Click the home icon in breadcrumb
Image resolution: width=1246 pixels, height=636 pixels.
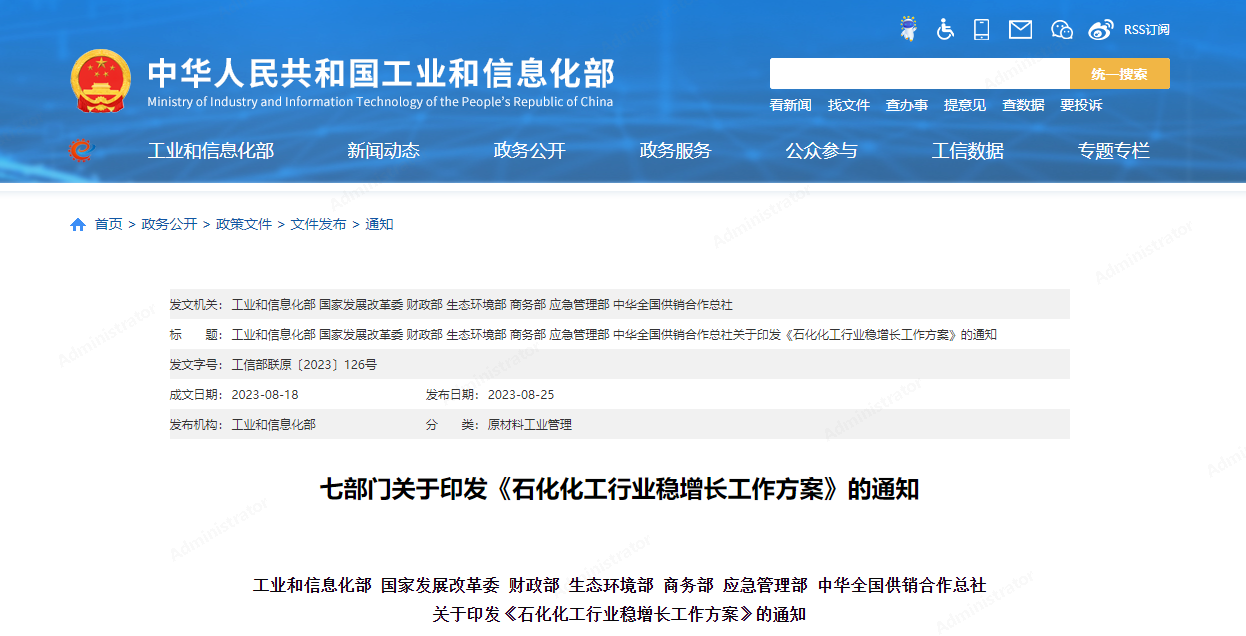pos(78,225)
